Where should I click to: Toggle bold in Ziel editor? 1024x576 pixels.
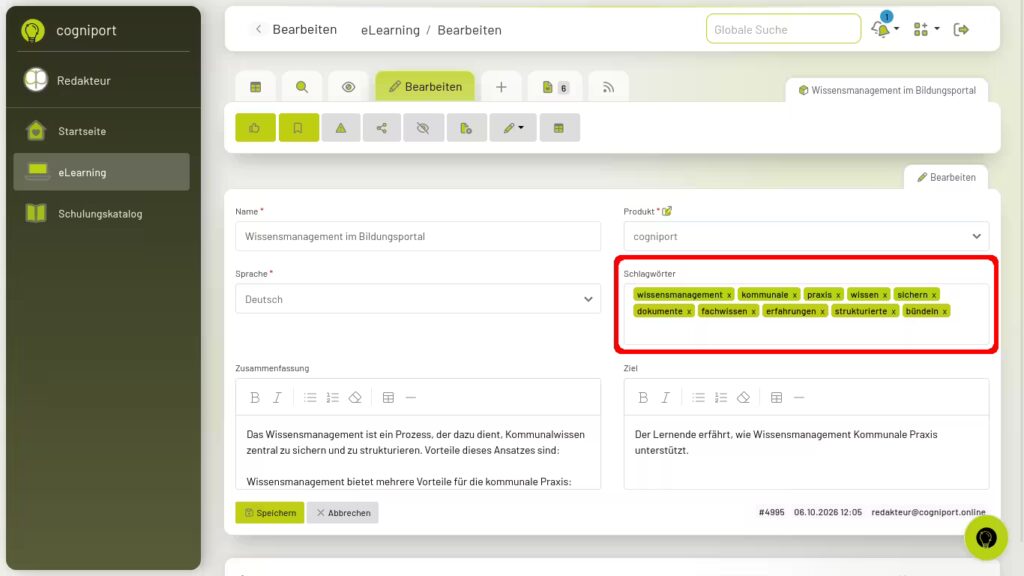click(x=643, y=398)
